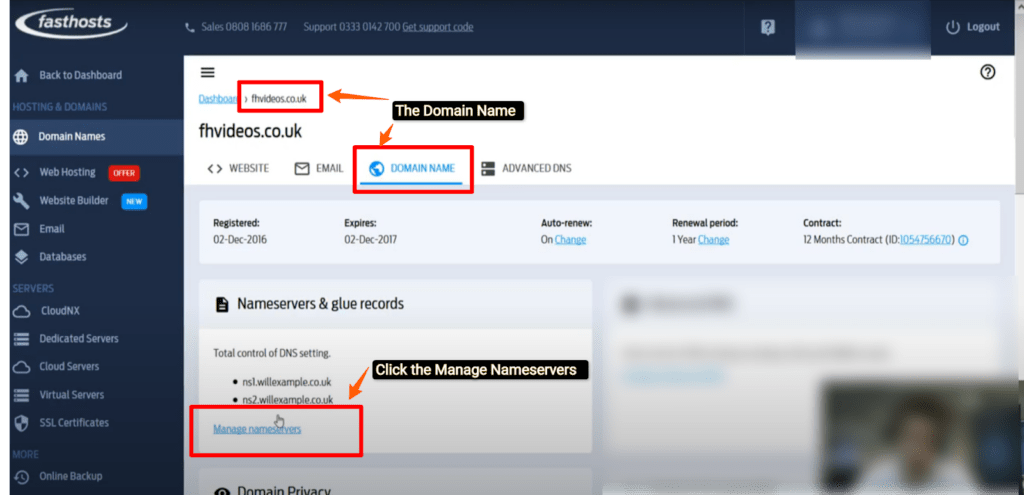Click the Manage nameservers link
This screenshot has height=495, width=1024.
[x=257, y=429]
